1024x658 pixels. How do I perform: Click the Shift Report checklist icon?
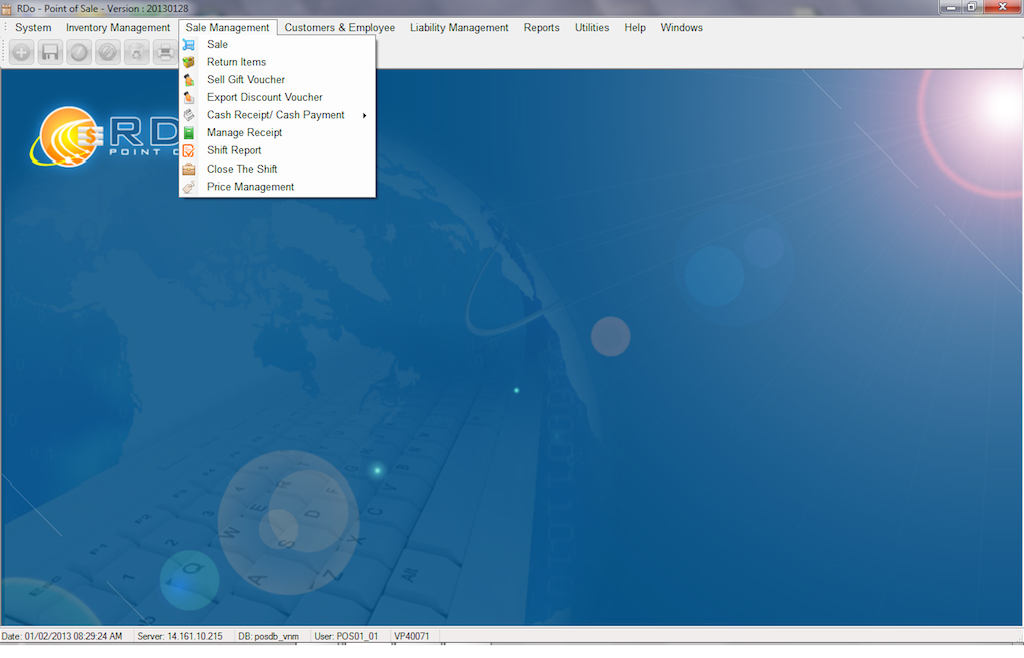[188, 151]
